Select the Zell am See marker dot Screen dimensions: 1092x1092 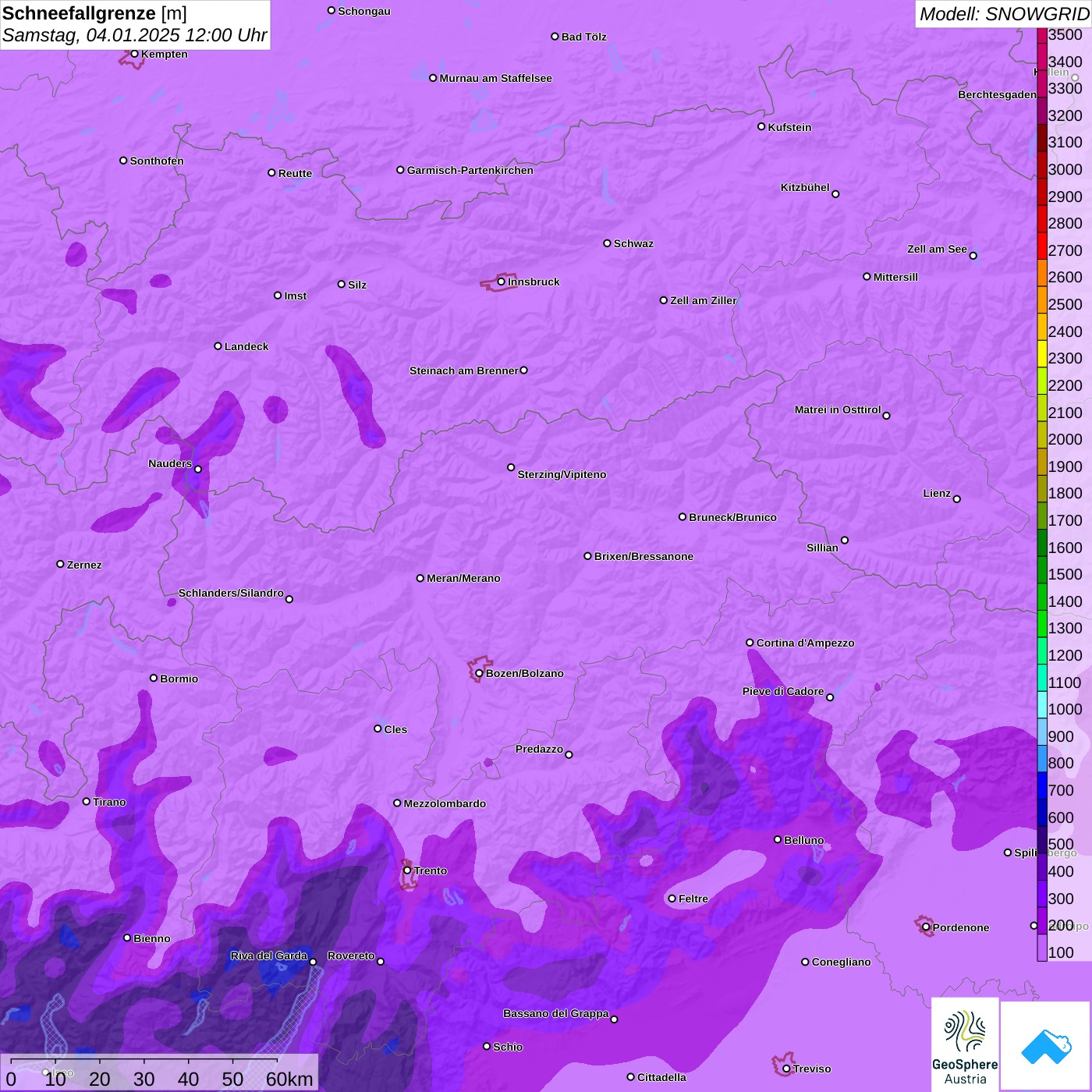click(x=973, y=256)
